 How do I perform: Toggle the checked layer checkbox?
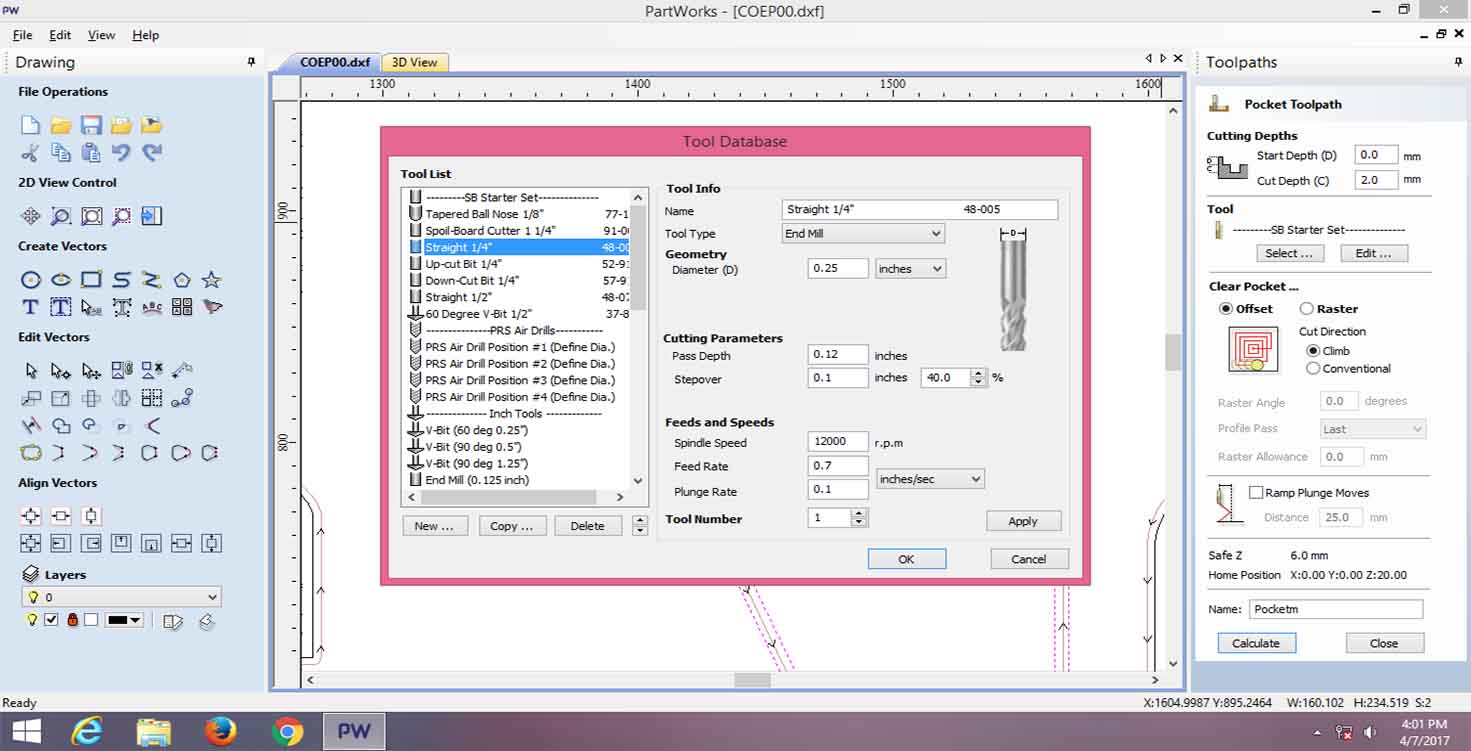[x=51, y=620]
